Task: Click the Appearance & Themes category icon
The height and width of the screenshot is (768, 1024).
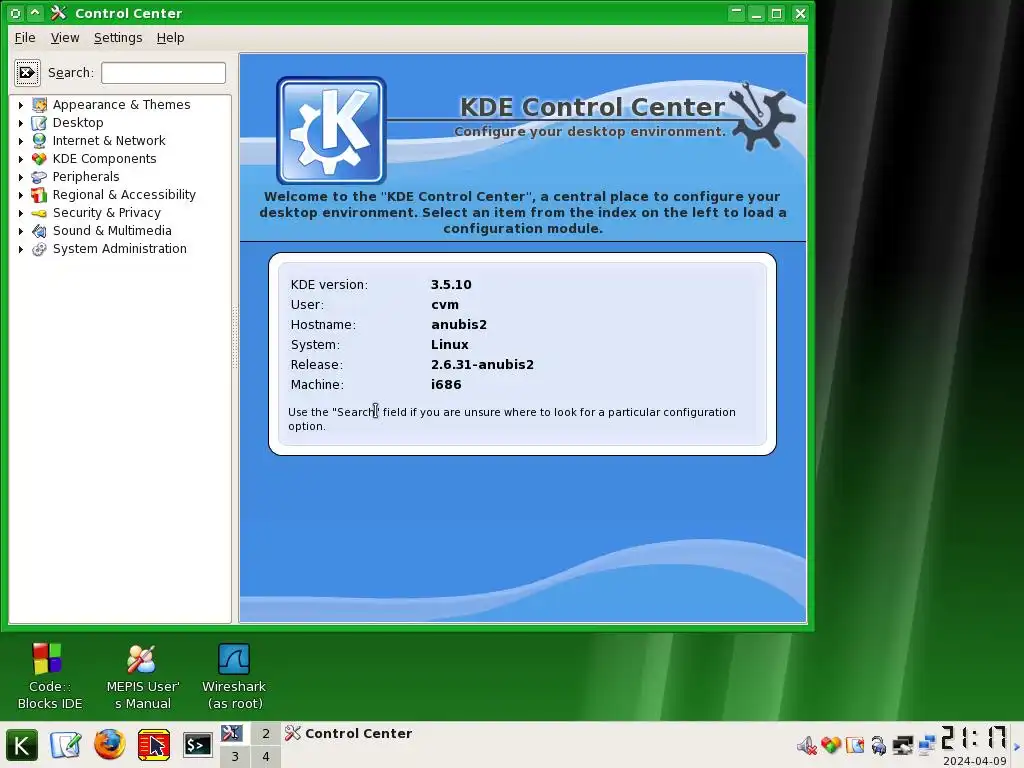Action: click(39, 104)
